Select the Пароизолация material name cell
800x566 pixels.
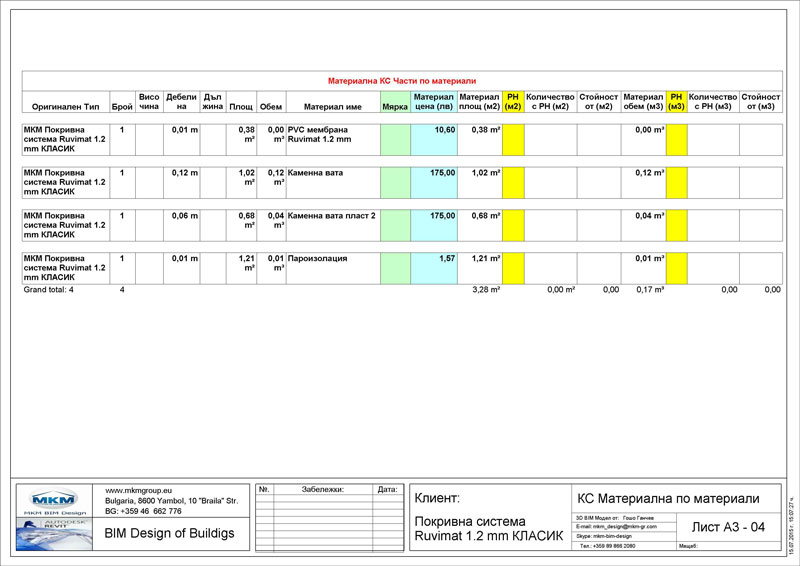coord(333,268)
